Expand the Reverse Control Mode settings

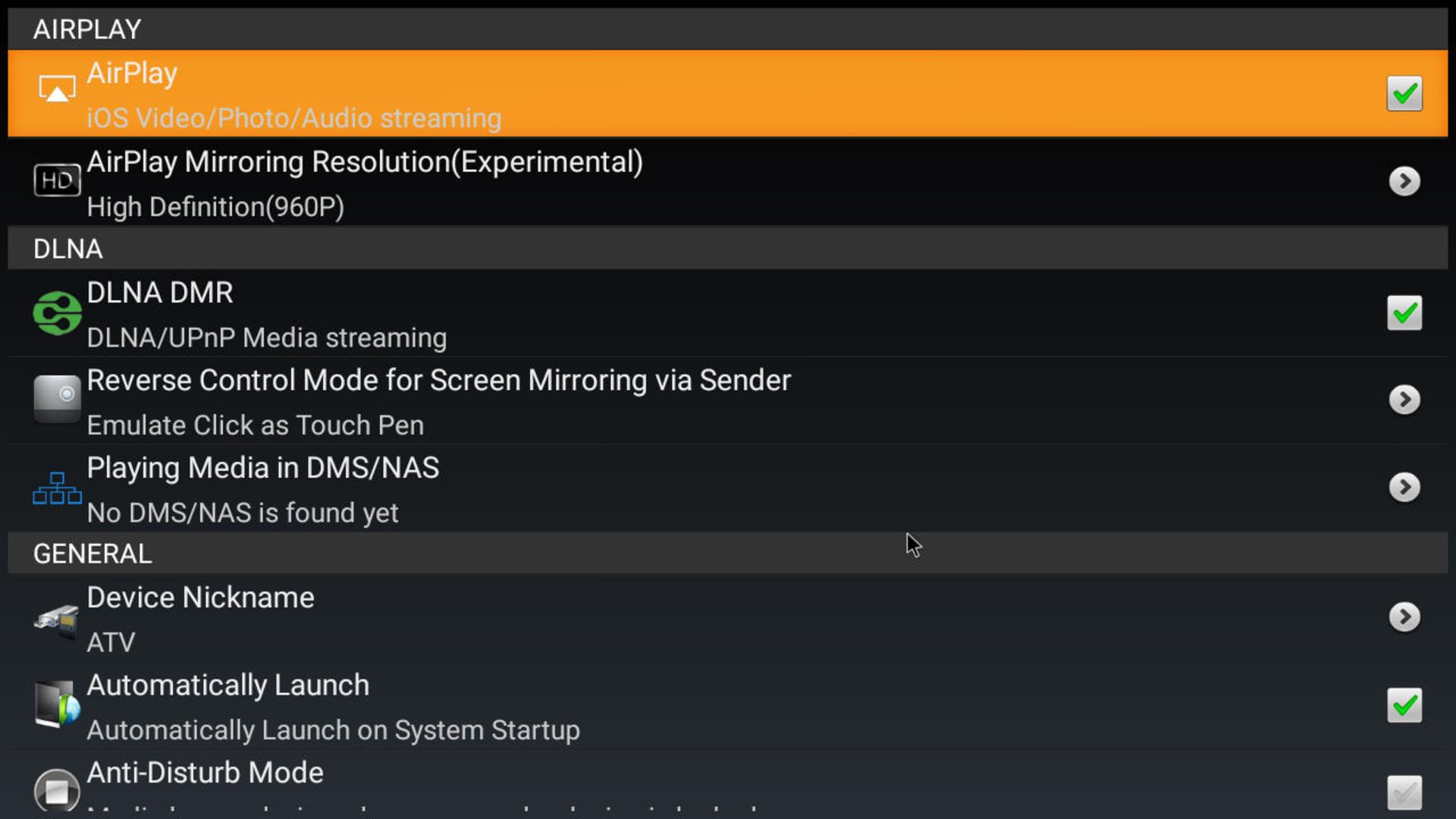[1404, 399]
